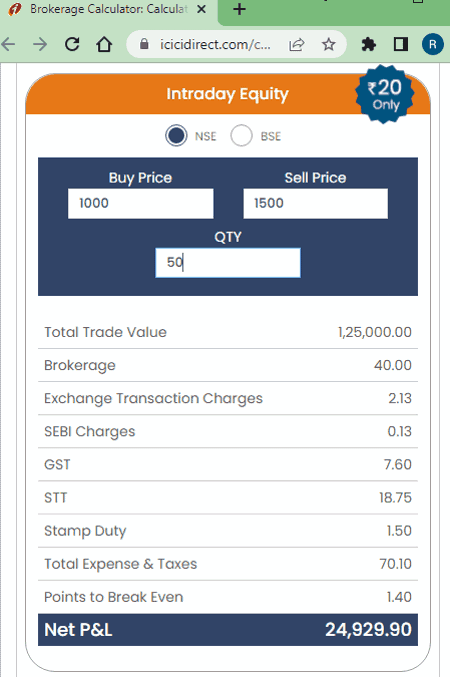450x677 pixels.
Task: Click the browser forward arrow
Action: [40, 44]
